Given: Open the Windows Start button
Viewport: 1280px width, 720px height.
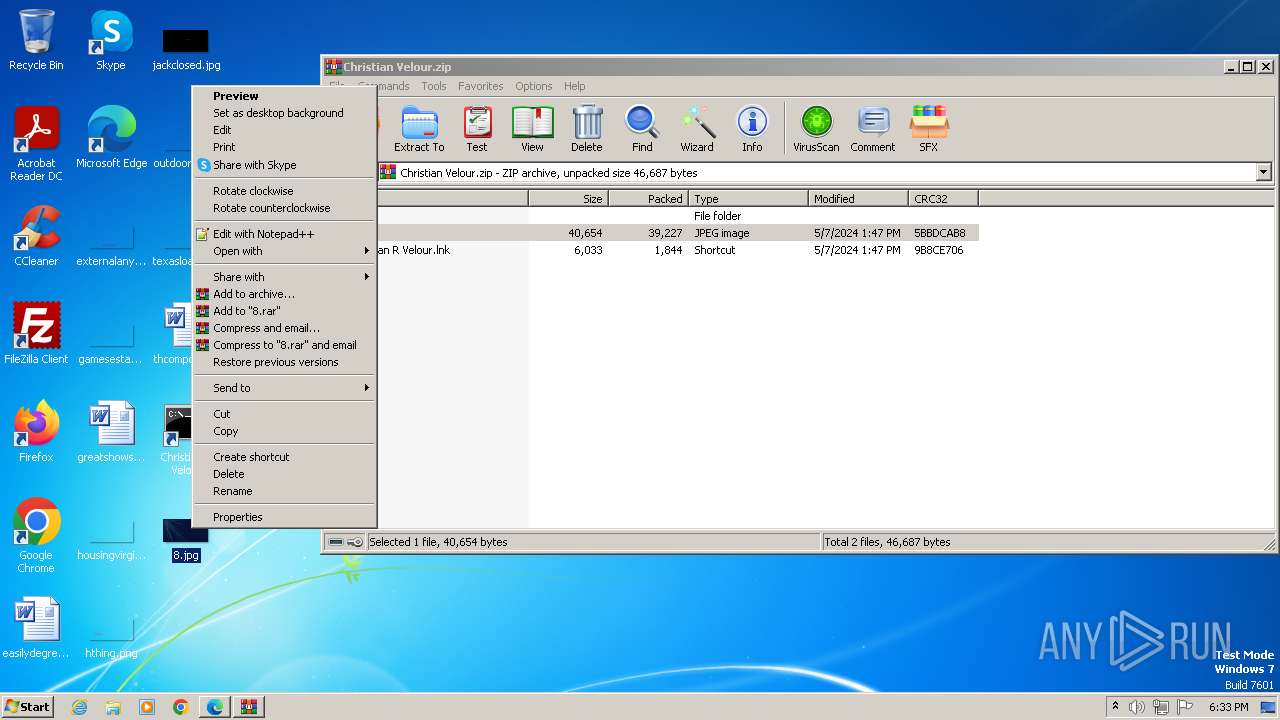Looking at the screenshot, I should click(x=28, y=706).
